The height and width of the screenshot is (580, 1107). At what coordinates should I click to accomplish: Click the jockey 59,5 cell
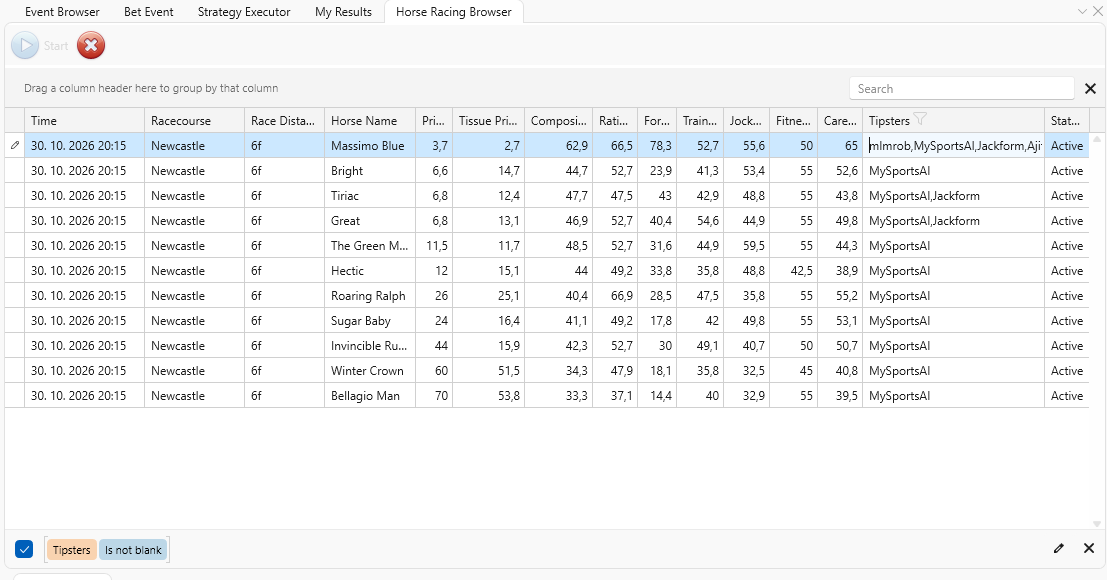click(x=746, y=246)
